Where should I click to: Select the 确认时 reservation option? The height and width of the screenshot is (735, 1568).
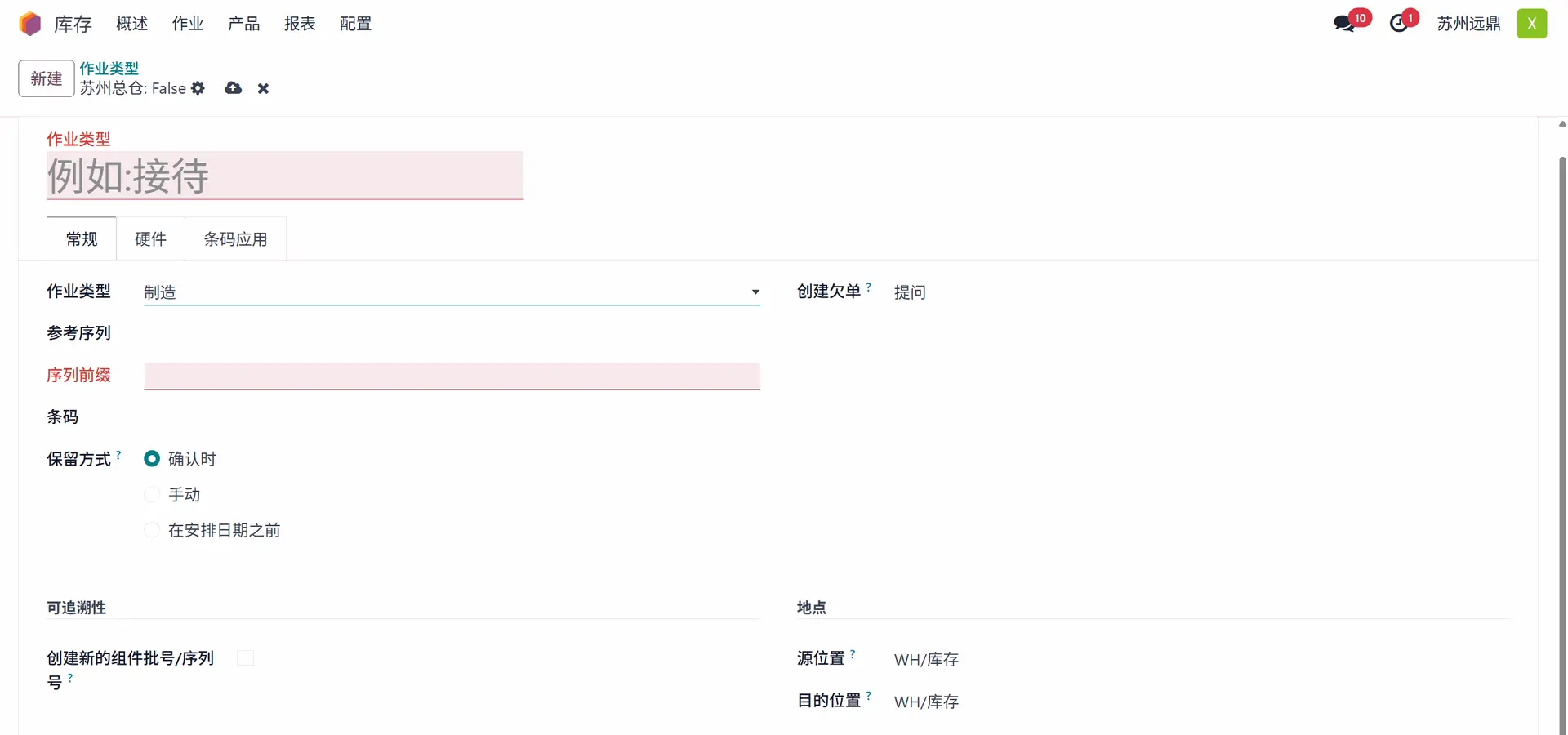pos(152,459)
